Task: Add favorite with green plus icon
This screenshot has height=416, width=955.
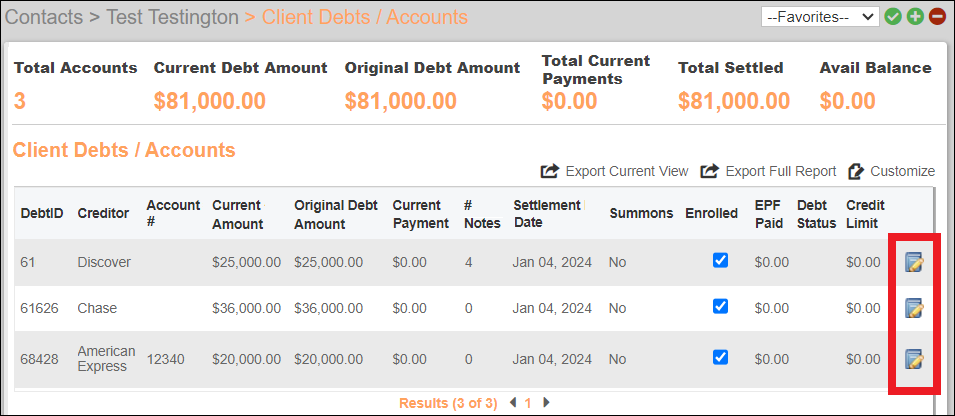Action: [x=915, y=17]
